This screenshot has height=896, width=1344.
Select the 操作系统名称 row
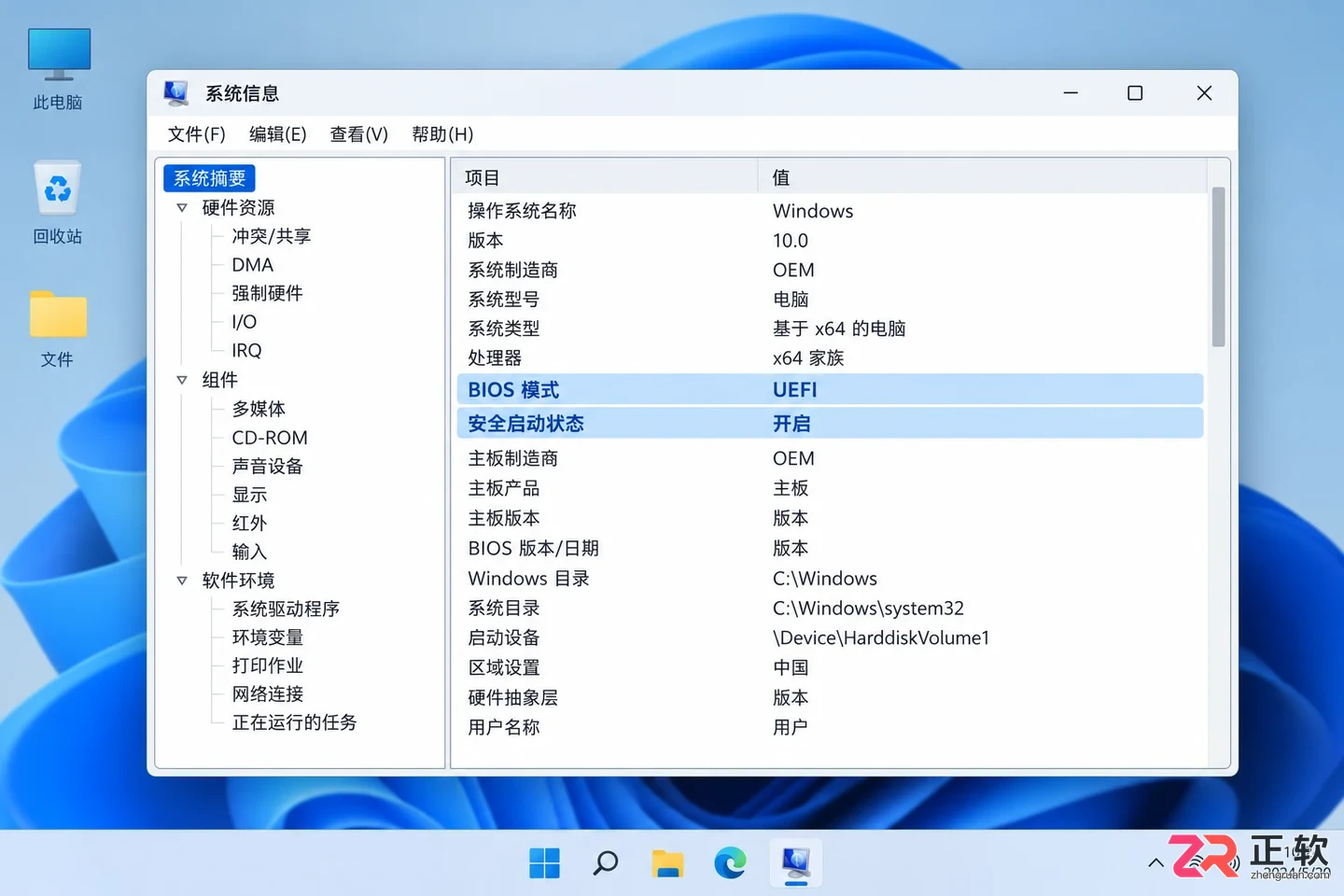click(x=830, y=211)
